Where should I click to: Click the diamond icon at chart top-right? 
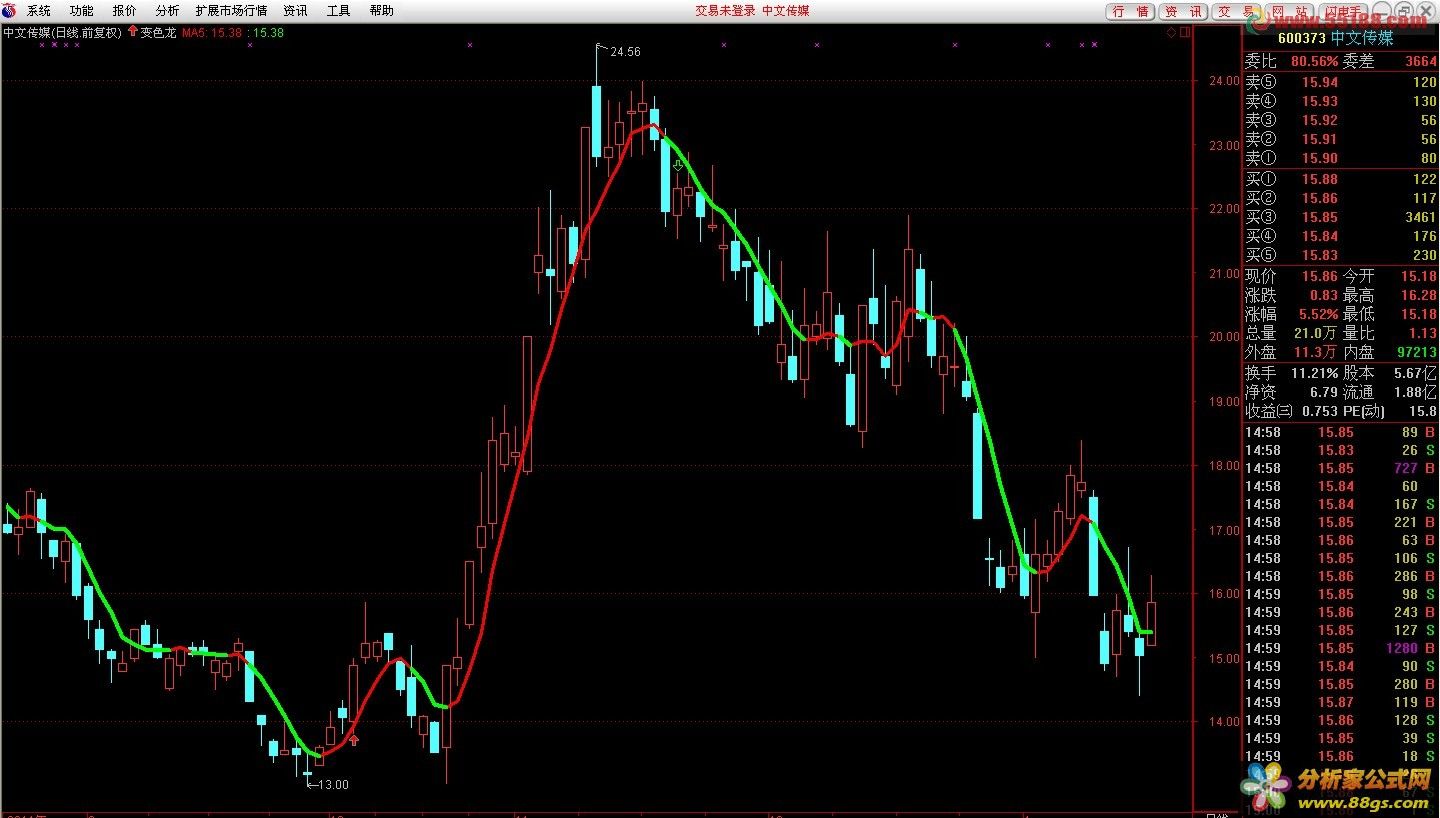tap(1171, 32)
